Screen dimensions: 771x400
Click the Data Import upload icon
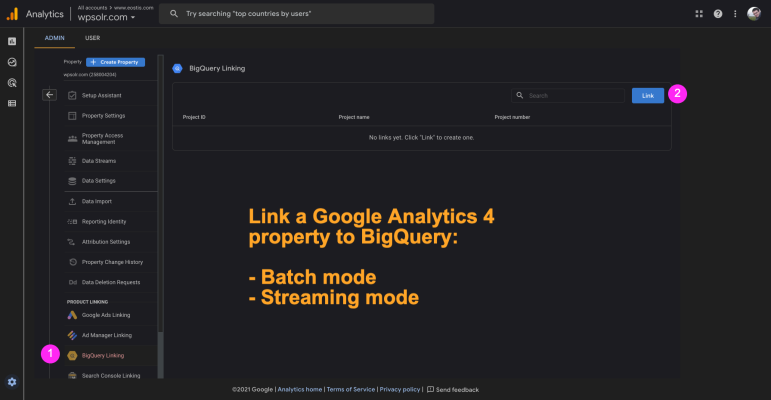pos(72,202)
